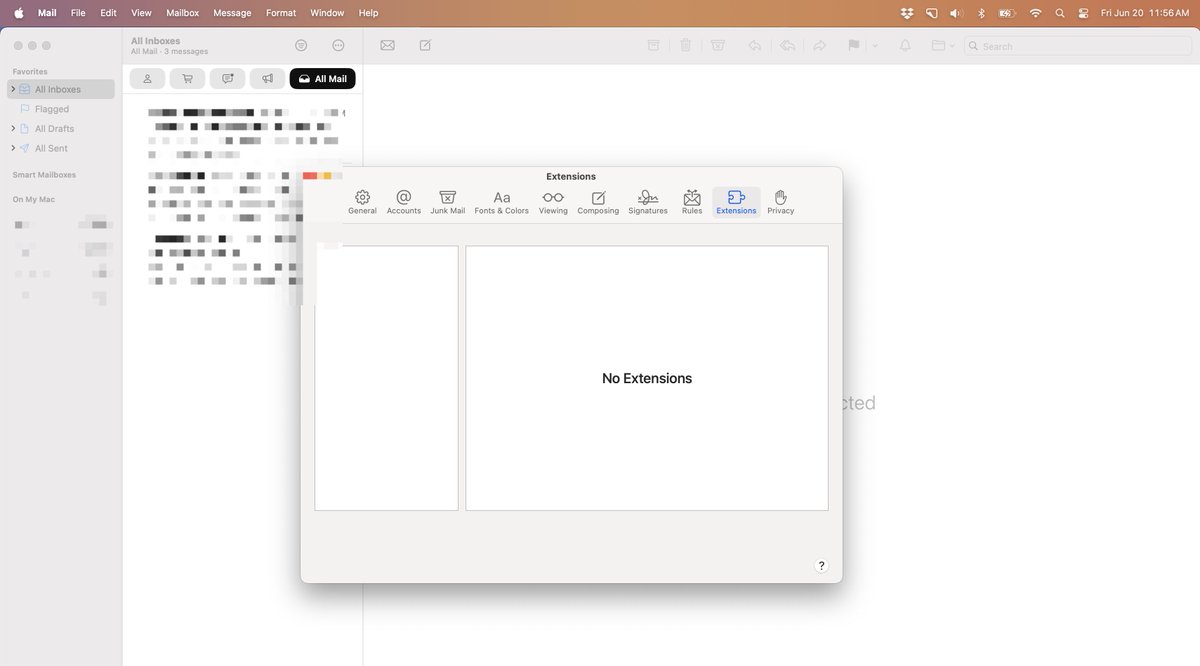Switch to the Accounts settings tab

tap(404, 202)
